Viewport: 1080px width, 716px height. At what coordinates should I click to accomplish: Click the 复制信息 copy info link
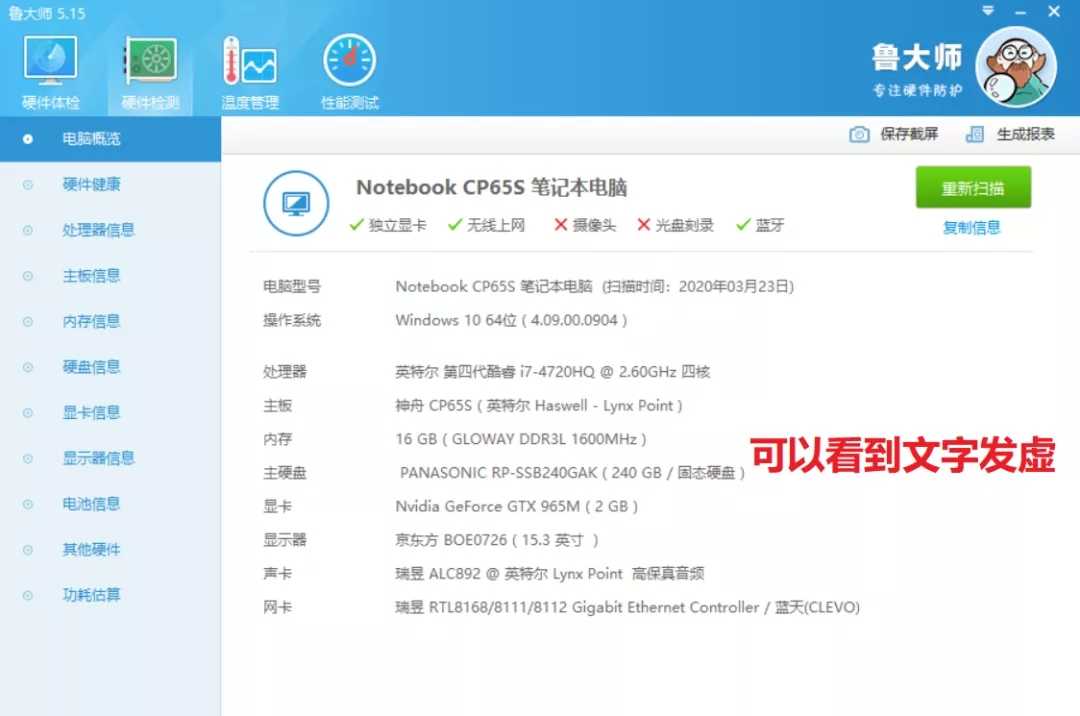point(971,227)
